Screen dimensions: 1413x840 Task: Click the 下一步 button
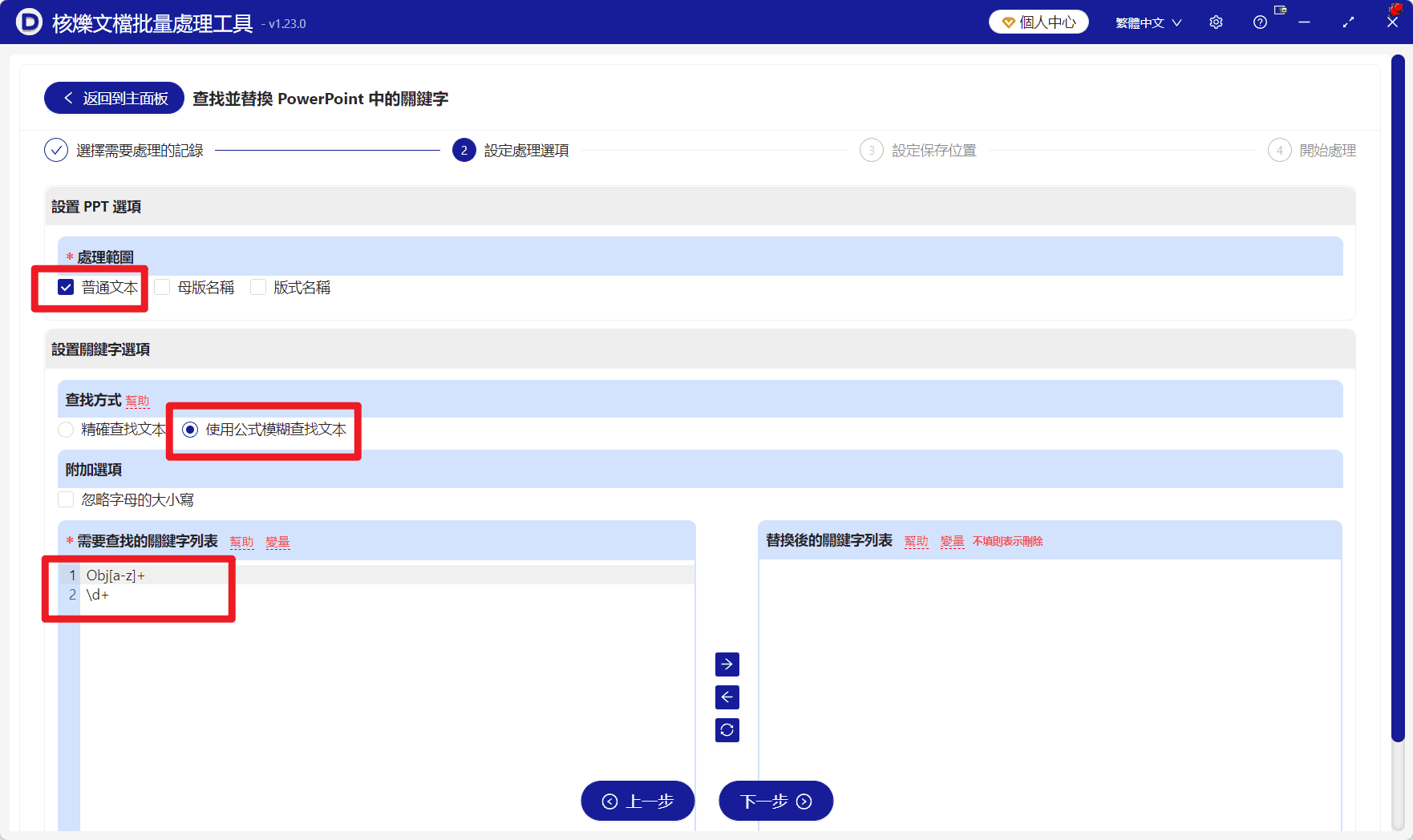tap(776, 801)
